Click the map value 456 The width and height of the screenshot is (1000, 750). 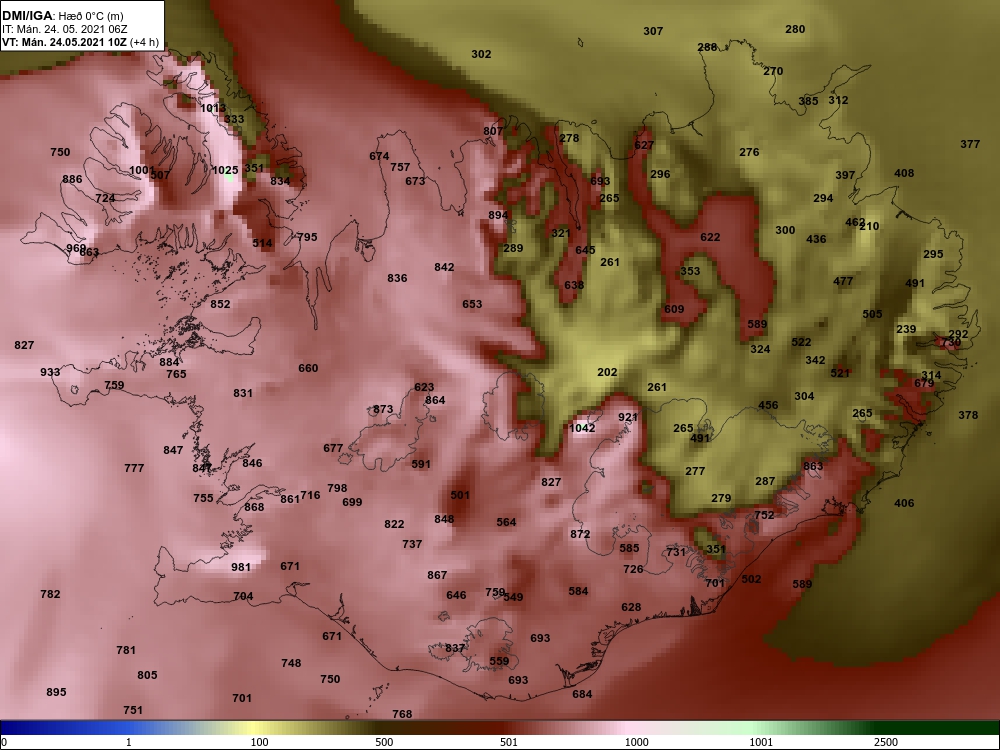(768, 406)
